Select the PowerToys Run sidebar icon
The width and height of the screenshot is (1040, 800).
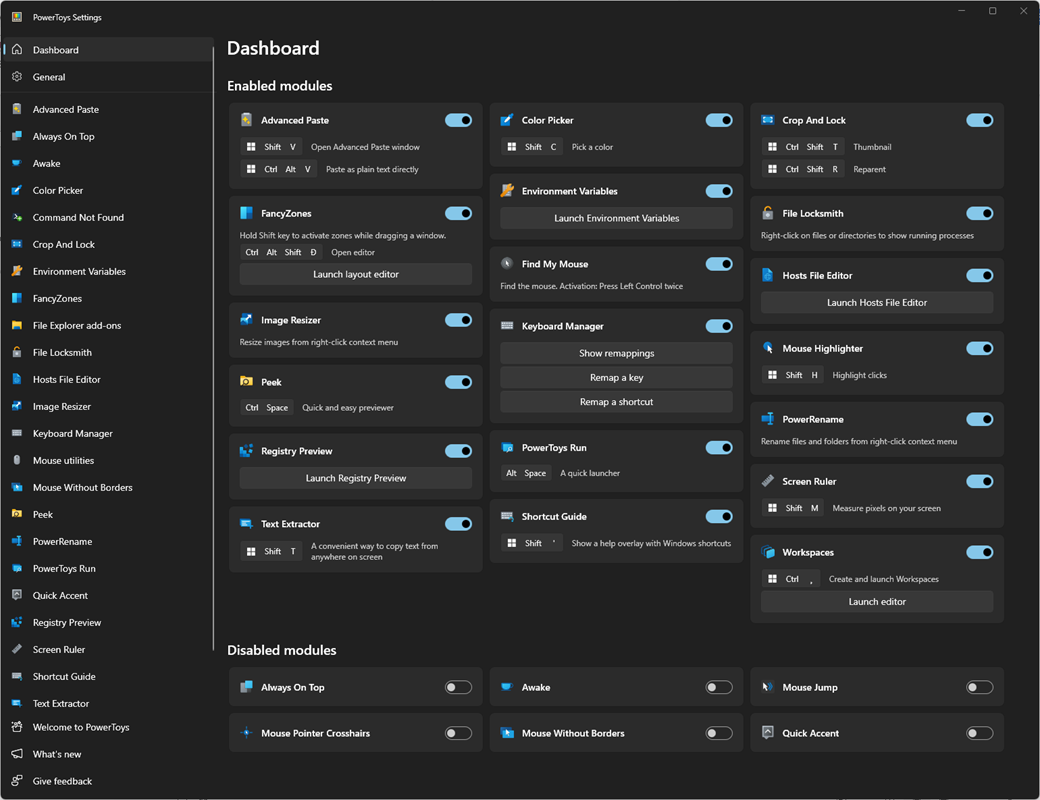(17, 568)
